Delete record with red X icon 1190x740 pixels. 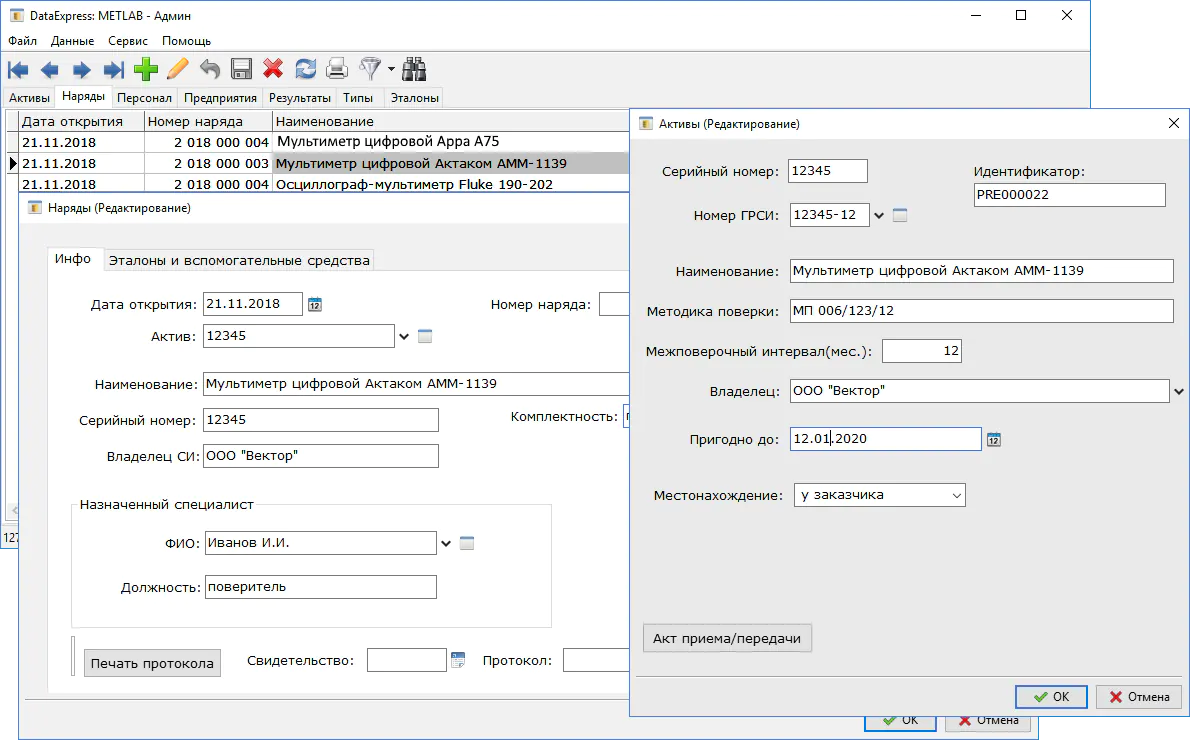(273, 69)
